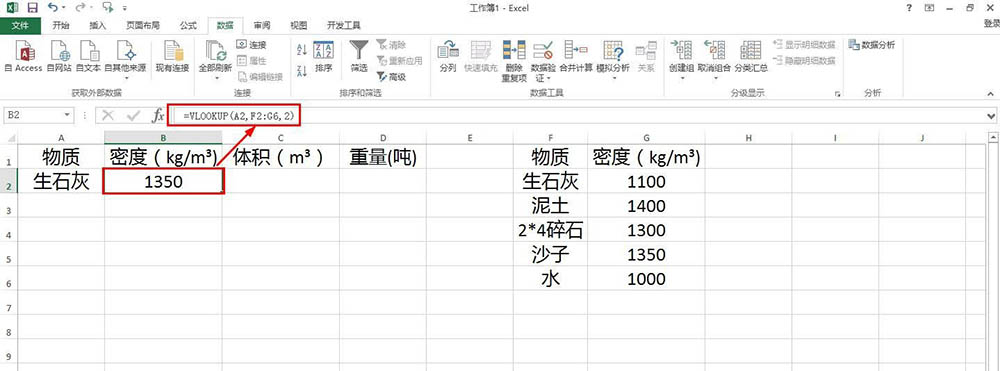Switch to the 开始 tab

point(61,25)
